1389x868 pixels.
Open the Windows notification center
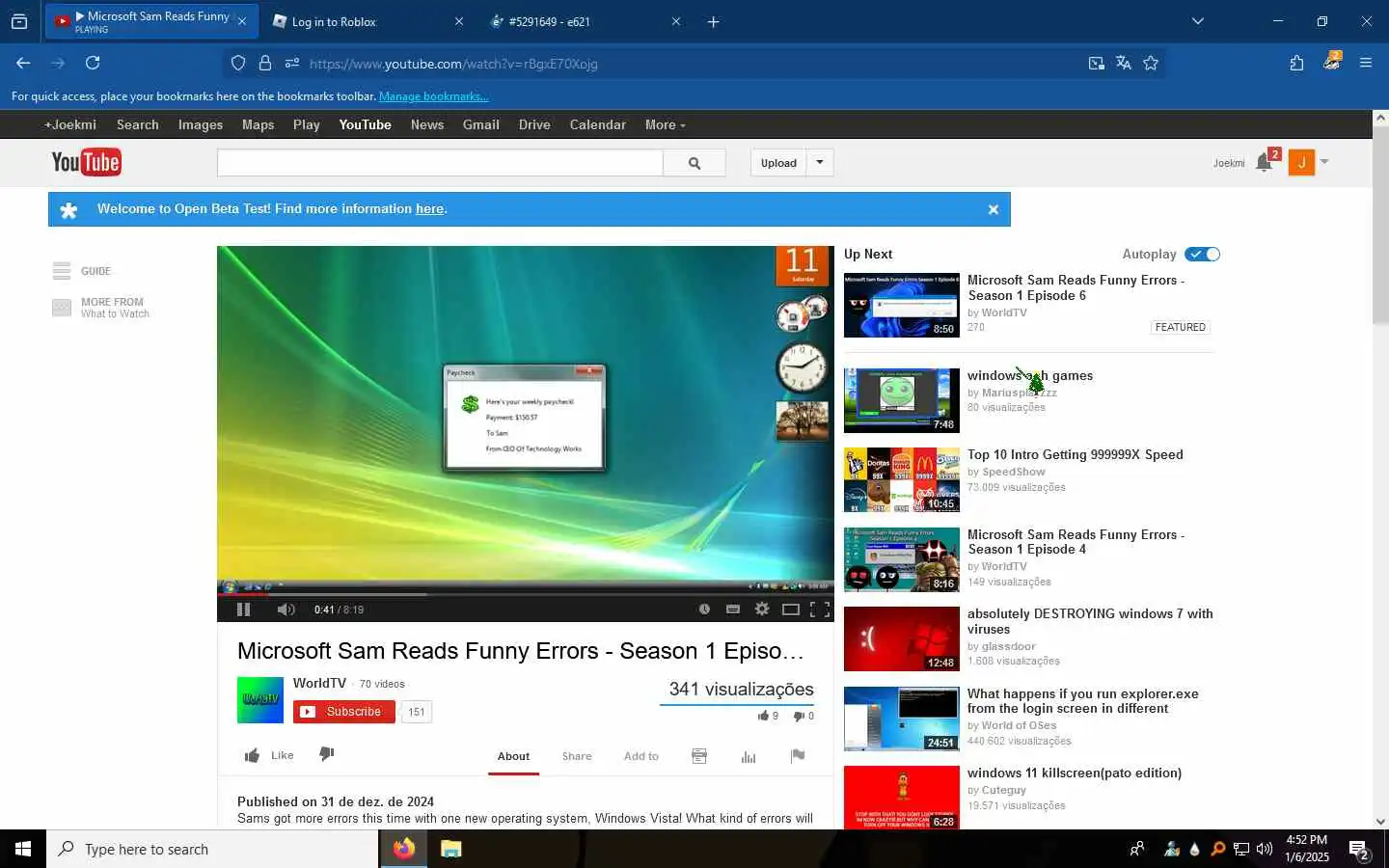(x=1359, y=850)
